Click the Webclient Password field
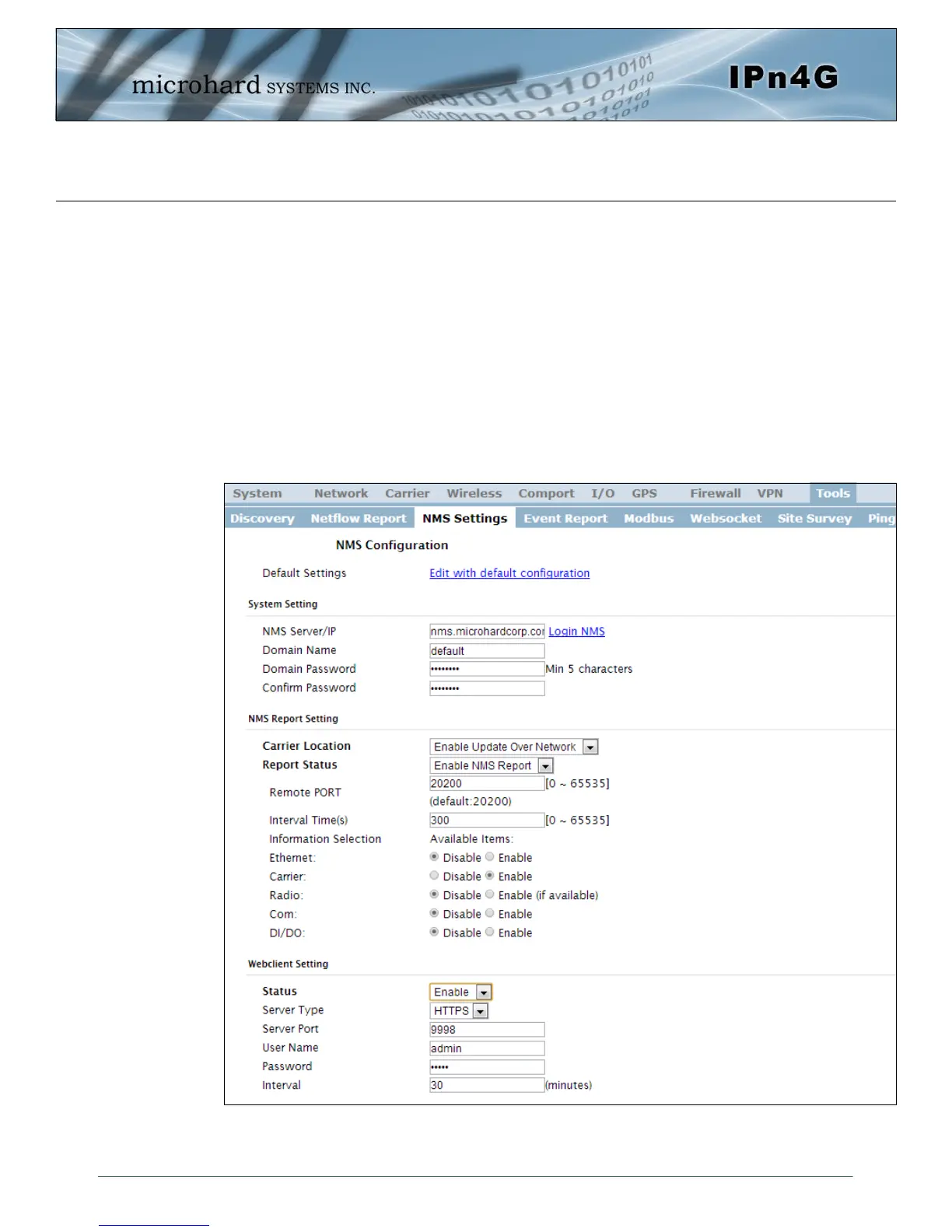This screenshot has height=1232, width=952. [487, 1067]
